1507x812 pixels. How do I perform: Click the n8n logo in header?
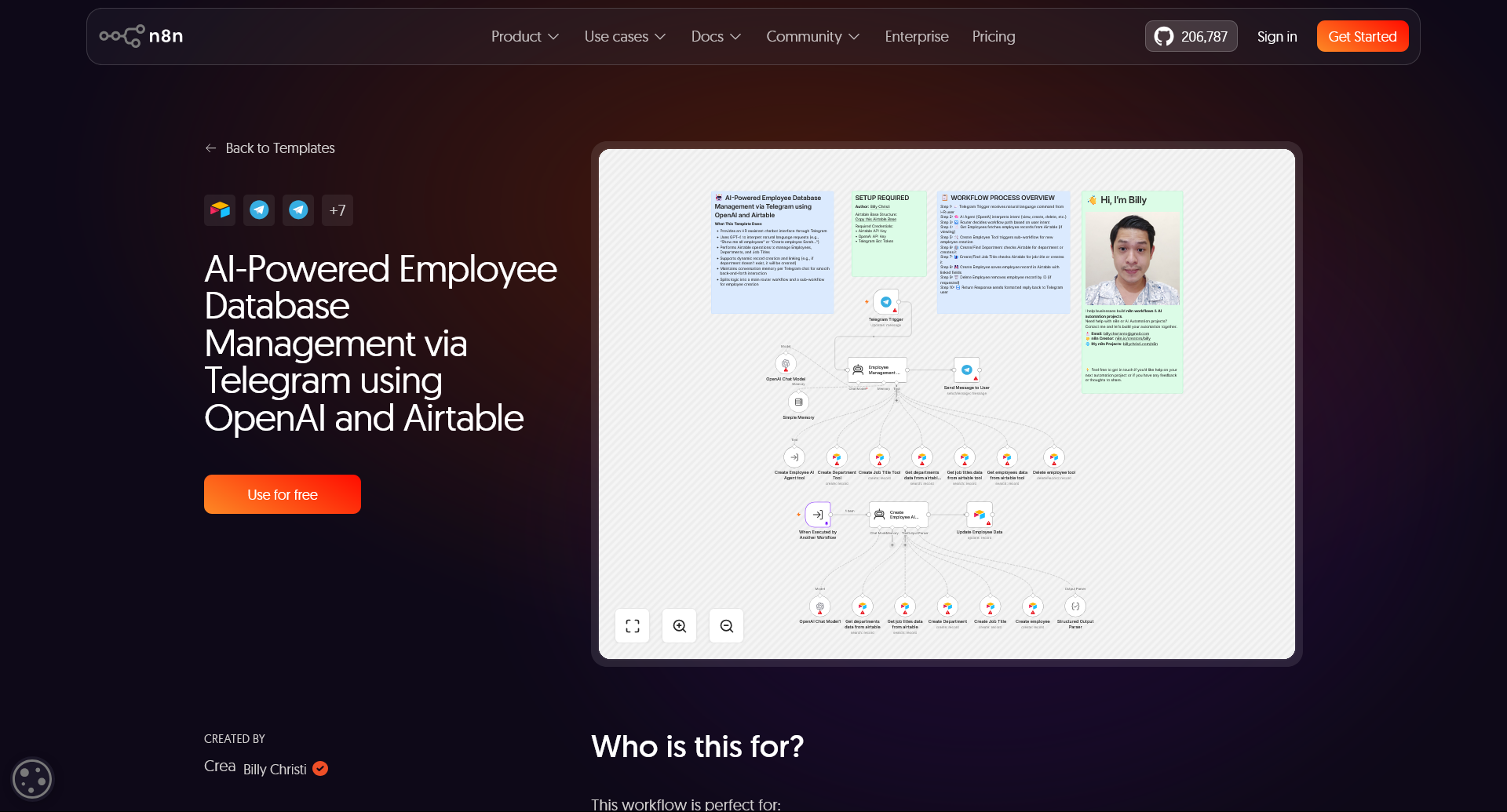141,36
